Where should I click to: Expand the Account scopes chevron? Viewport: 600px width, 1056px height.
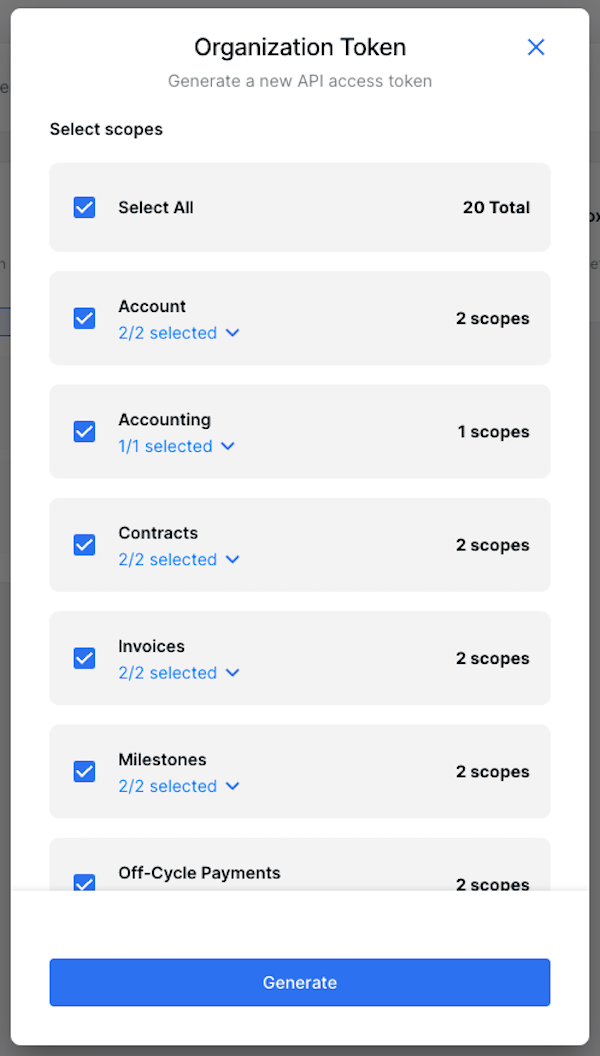(233, 333)
